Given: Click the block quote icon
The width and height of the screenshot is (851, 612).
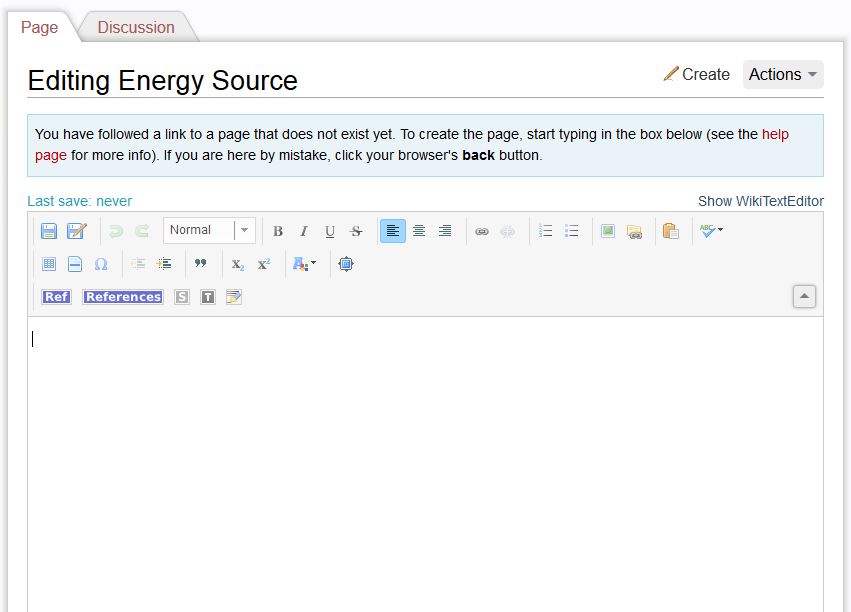Looking at the screenshot, I should click(x=200, y=264).
